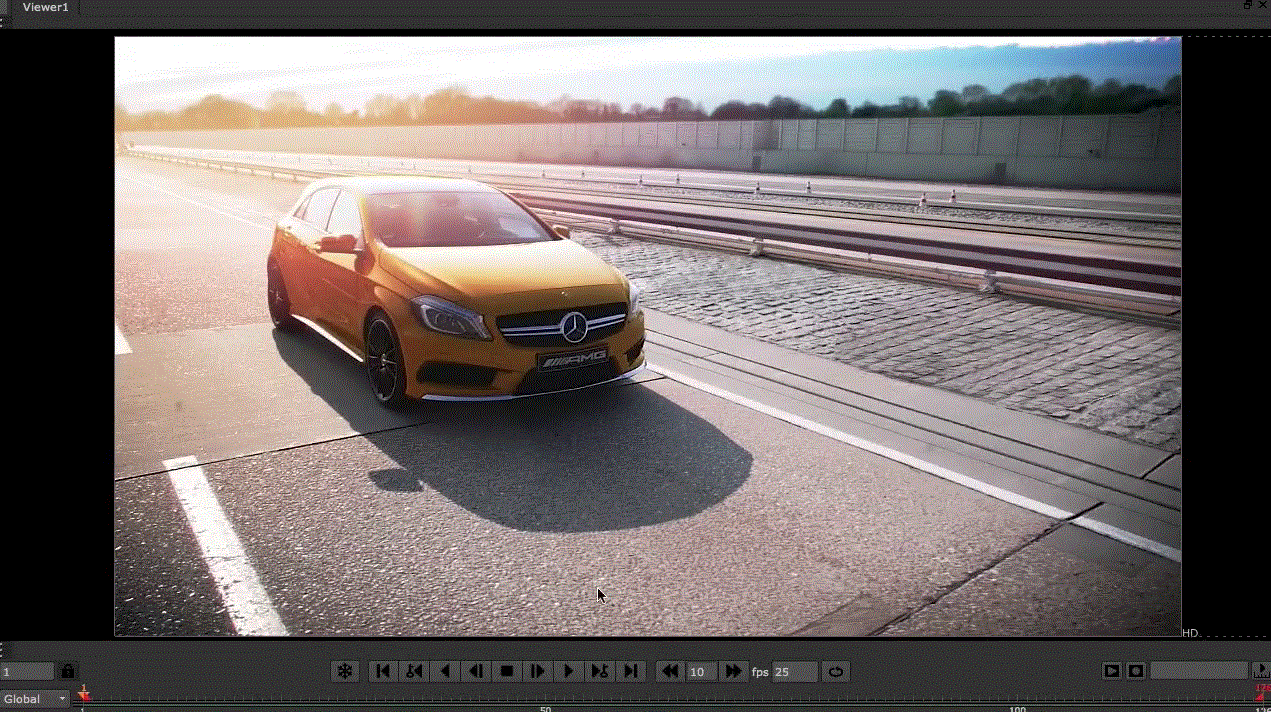Go to the last frame
This screenshot has width=1271, height=712.
(x=631, y=671)
